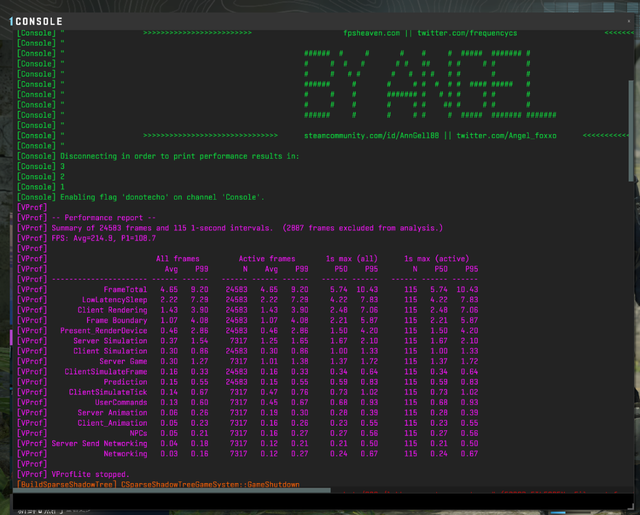
Task: Click the Server Send Networking row label
Action: (x=99, y=443)
